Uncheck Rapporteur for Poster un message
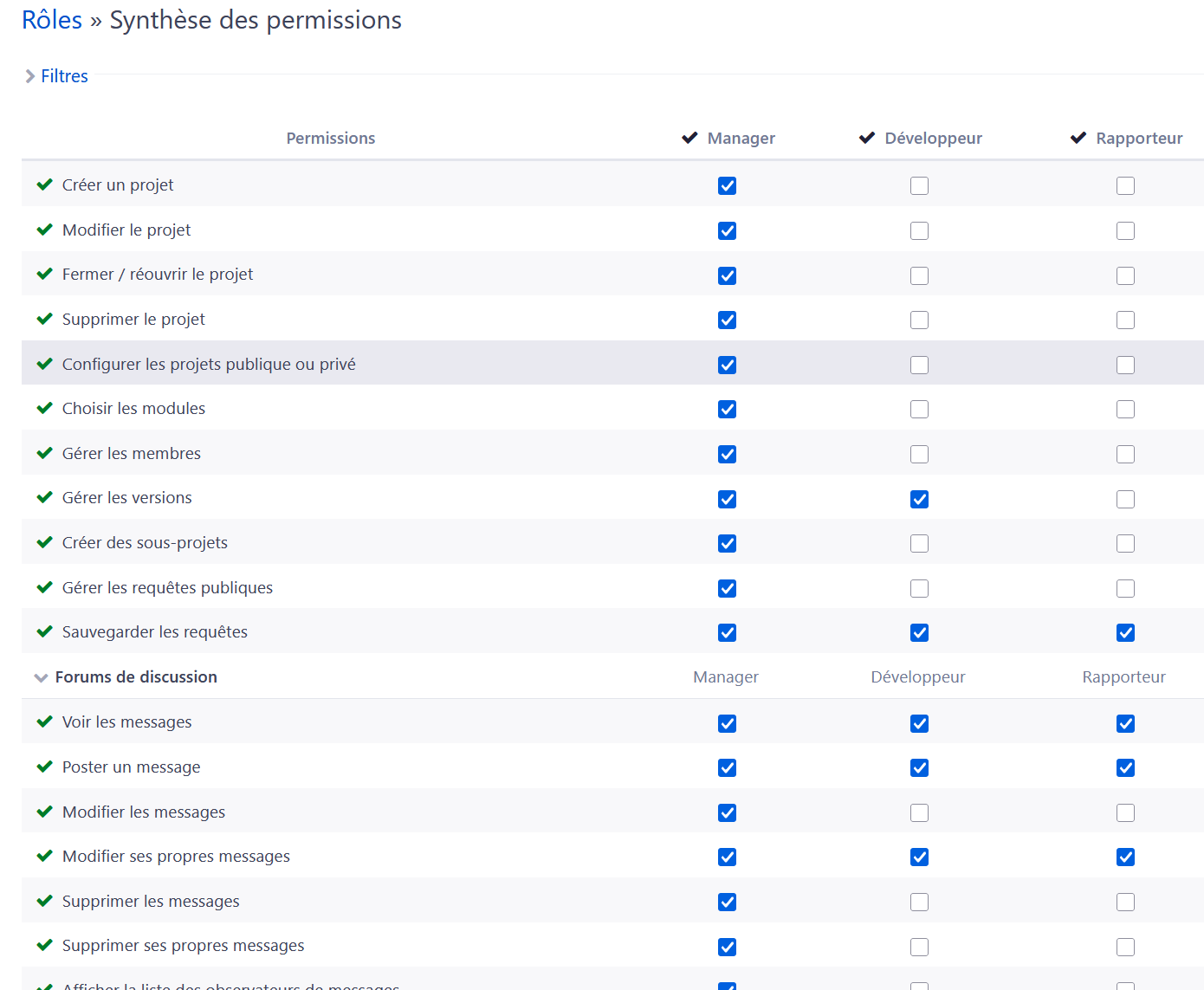 click(1125, 767)
